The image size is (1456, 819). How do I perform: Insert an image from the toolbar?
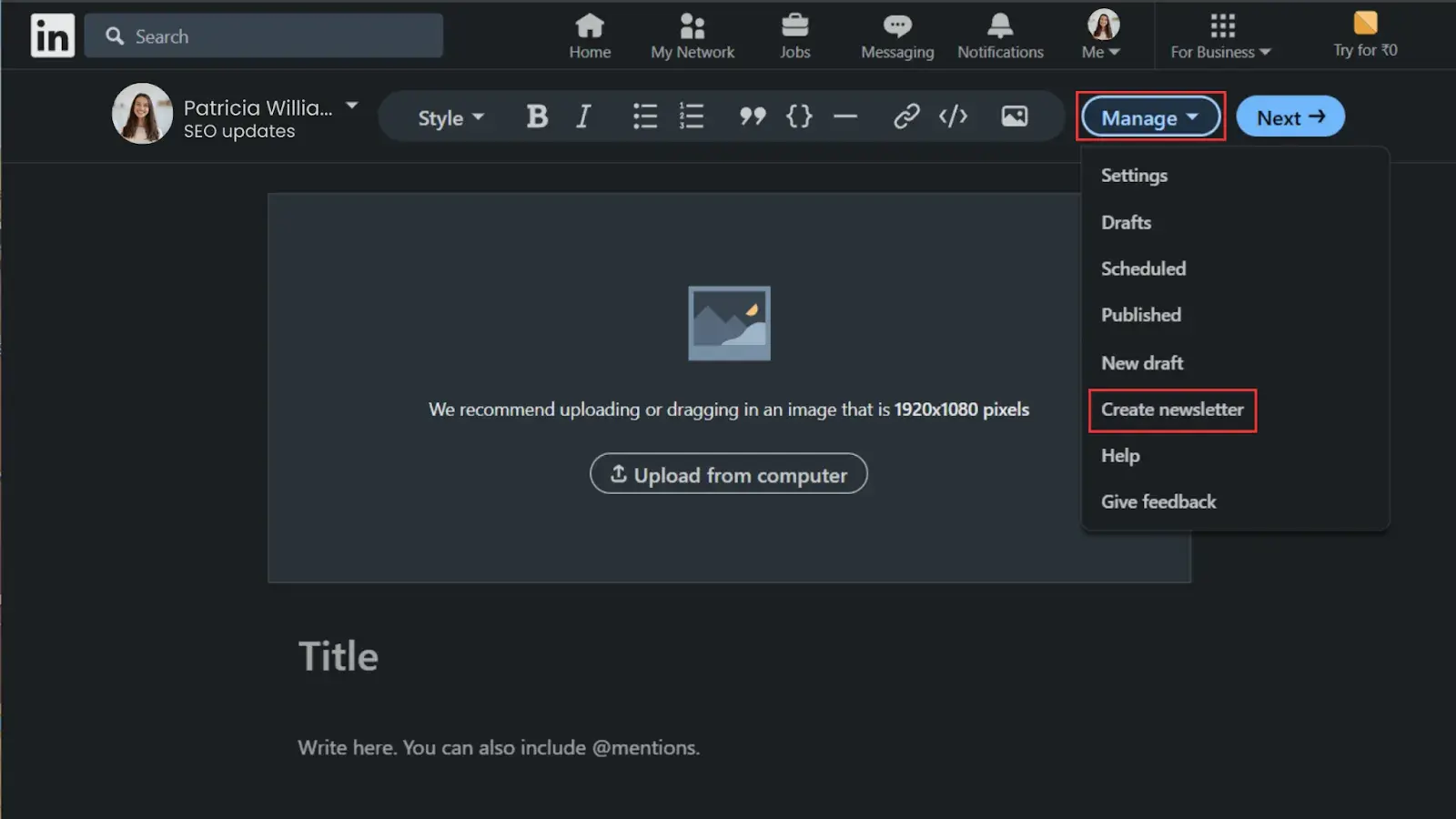1014,116
